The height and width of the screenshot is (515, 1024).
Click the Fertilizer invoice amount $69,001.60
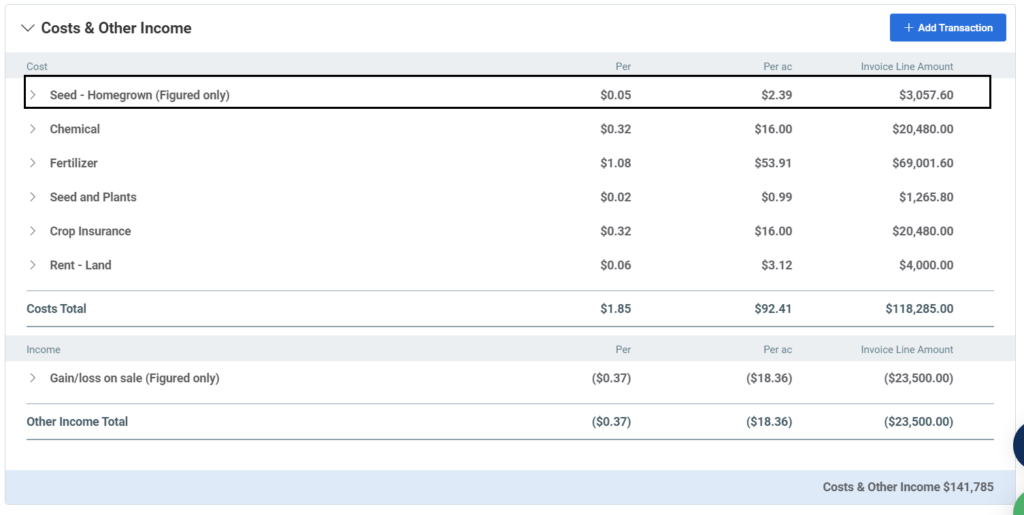click(x=923, y=163)
